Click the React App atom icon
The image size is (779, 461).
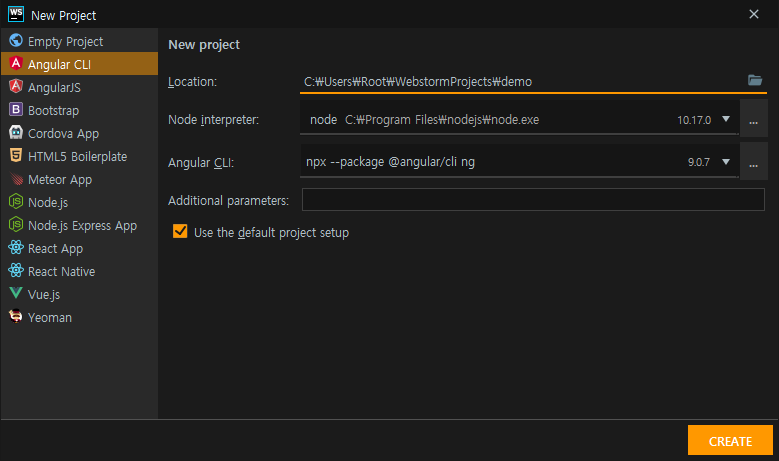(x=16, y=247)
